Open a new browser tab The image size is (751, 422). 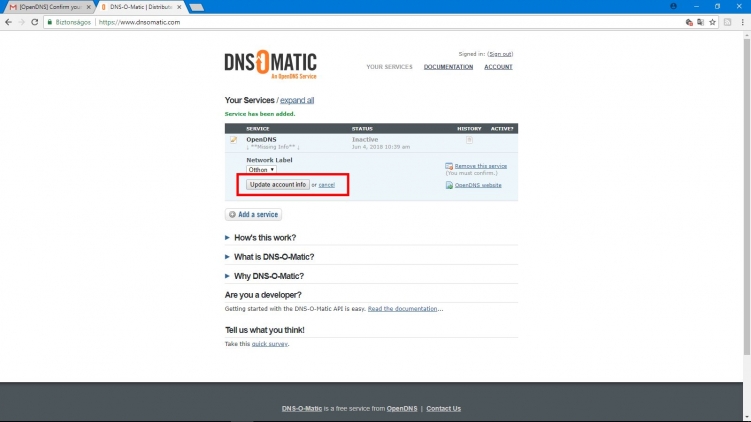(x=196, y=7)
